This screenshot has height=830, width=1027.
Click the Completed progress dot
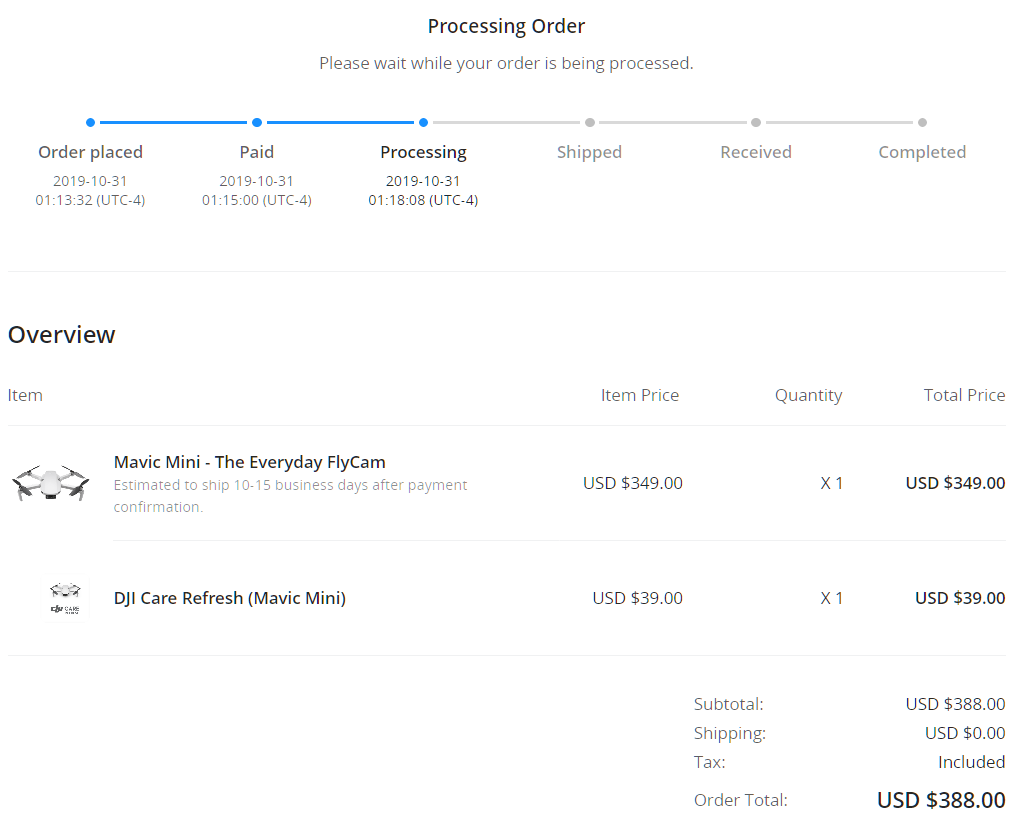point(922,123)
